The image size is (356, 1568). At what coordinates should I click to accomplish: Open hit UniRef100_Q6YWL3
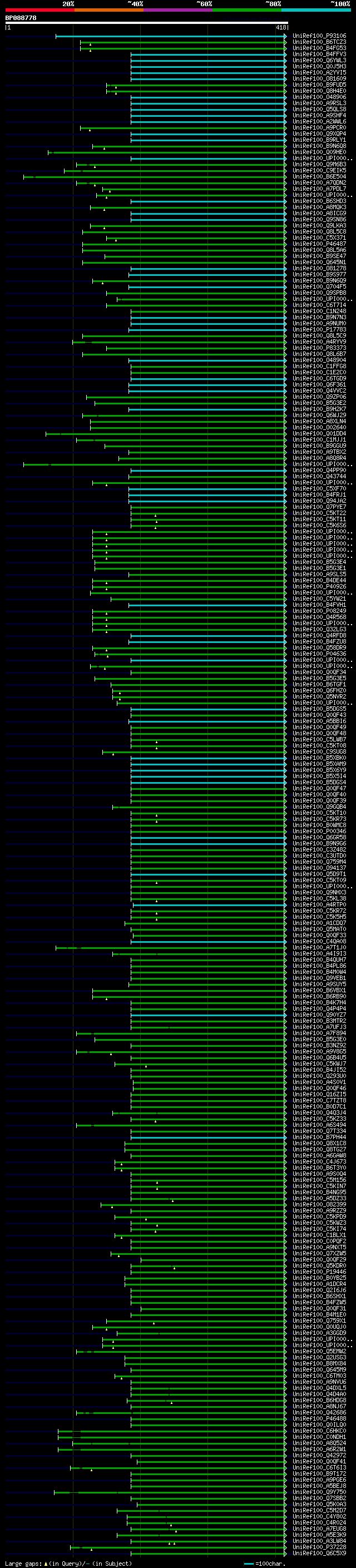coord(319,60)
